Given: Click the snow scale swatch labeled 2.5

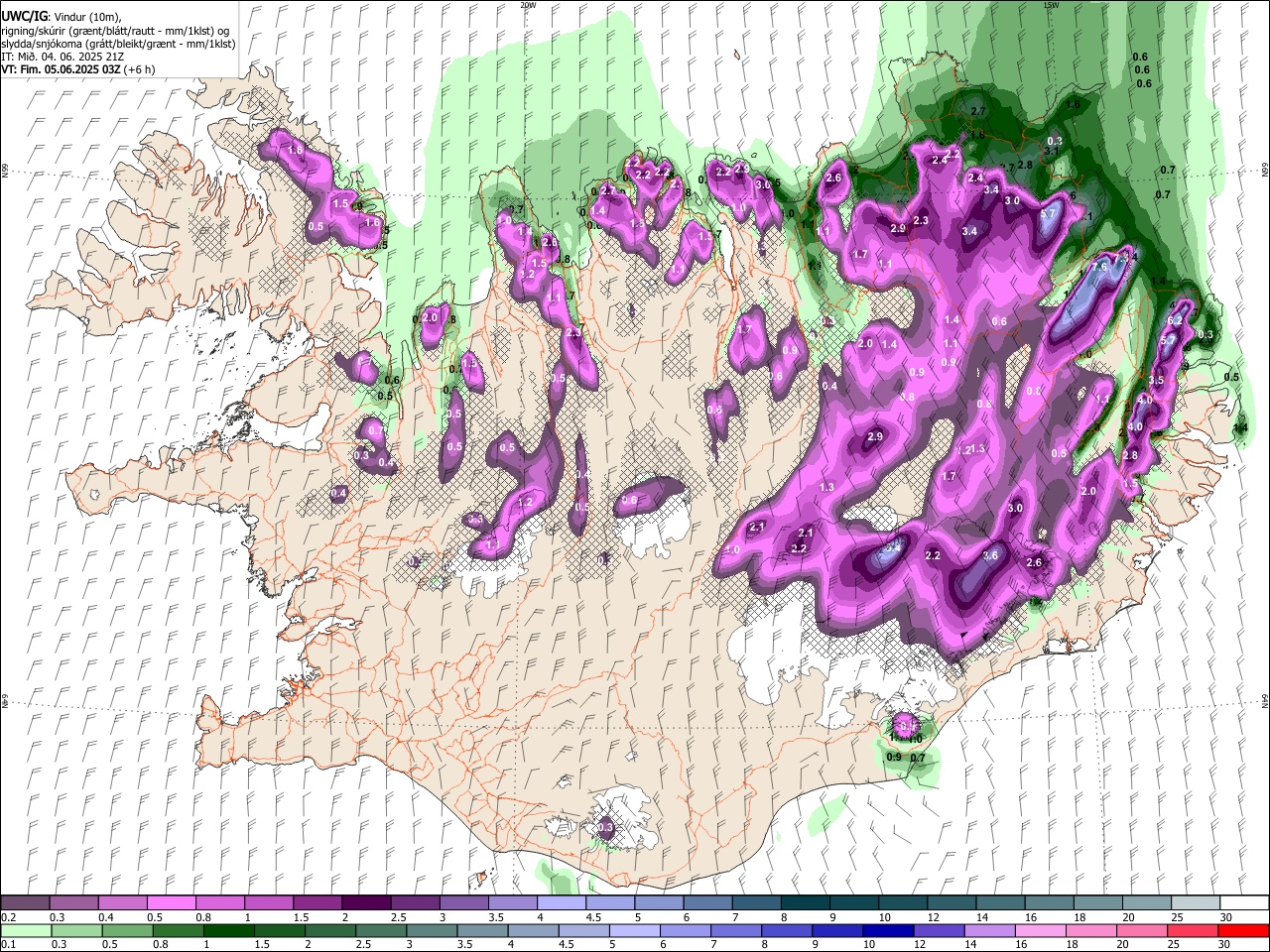Looking at the screenshot, I should 415,903.
